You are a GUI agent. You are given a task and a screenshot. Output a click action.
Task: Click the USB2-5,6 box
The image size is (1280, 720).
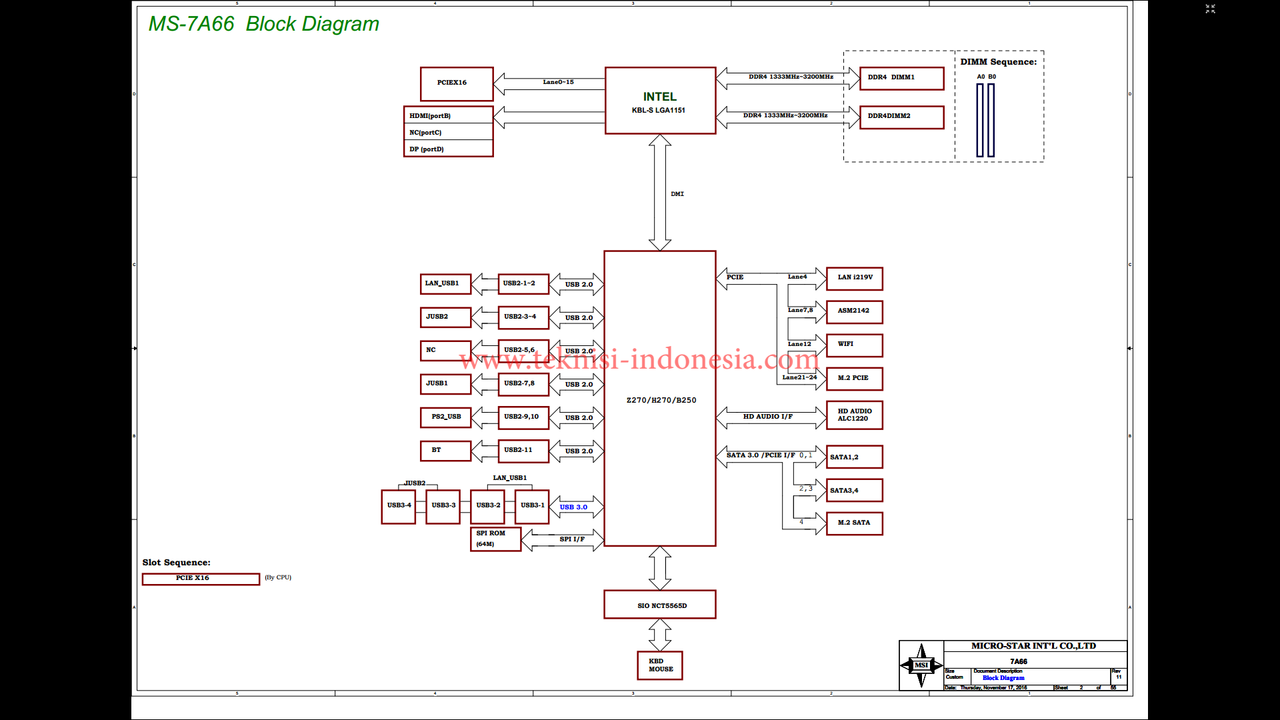(524, 351)
